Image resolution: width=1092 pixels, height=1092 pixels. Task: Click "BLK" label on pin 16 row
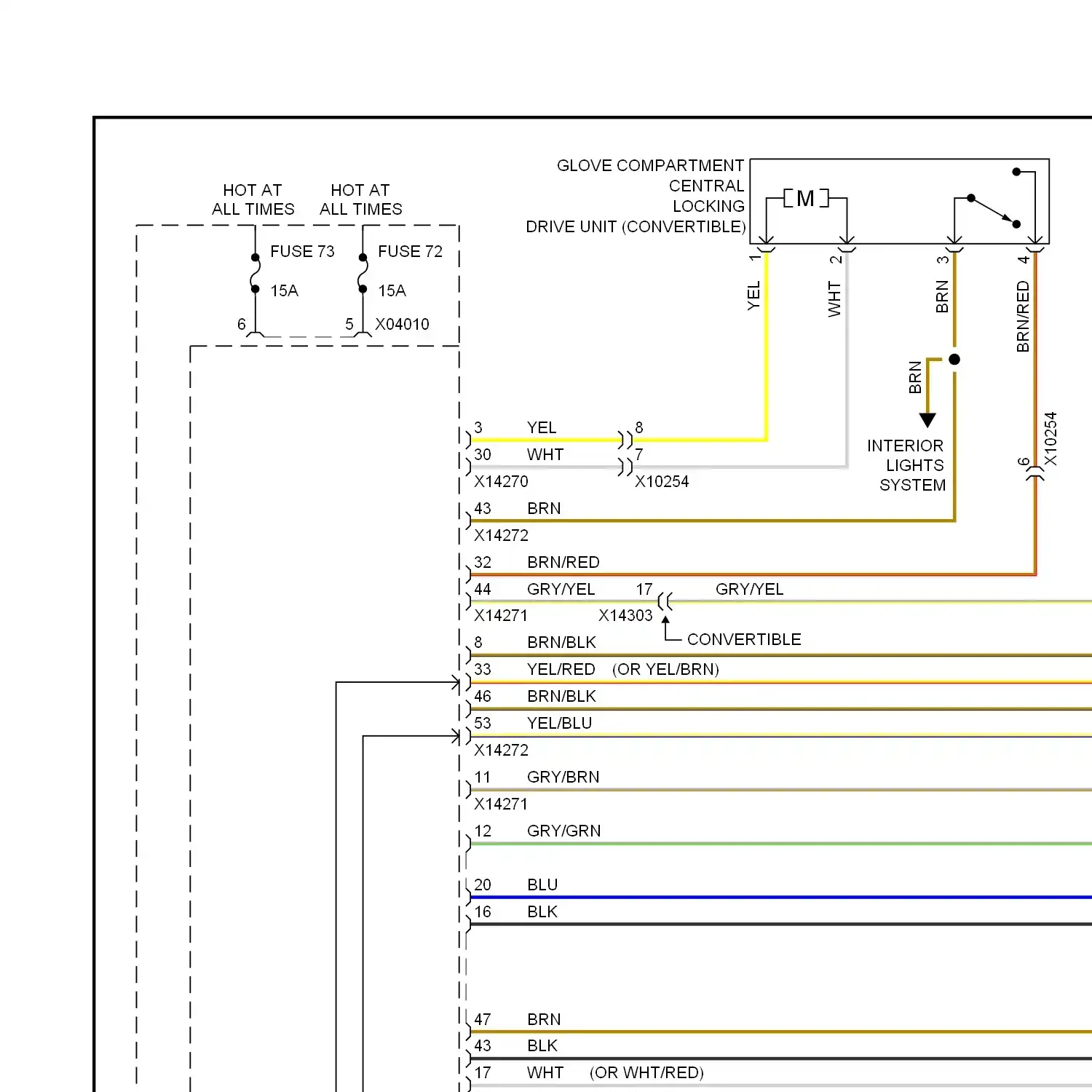click(542, 911)
